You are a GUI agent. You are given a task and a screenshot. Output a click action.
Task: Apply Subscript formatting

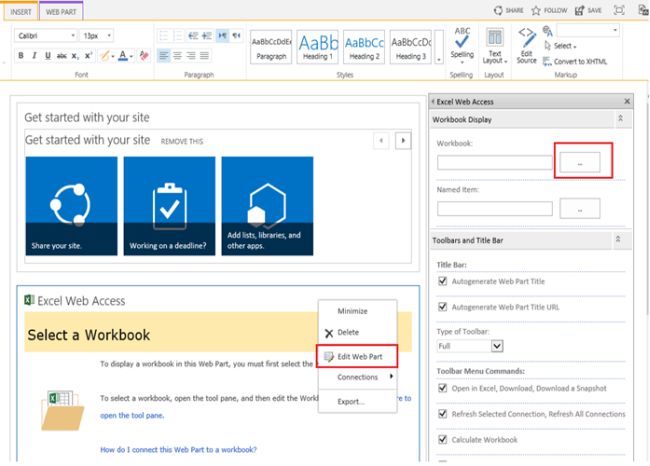tap(75, 56)
